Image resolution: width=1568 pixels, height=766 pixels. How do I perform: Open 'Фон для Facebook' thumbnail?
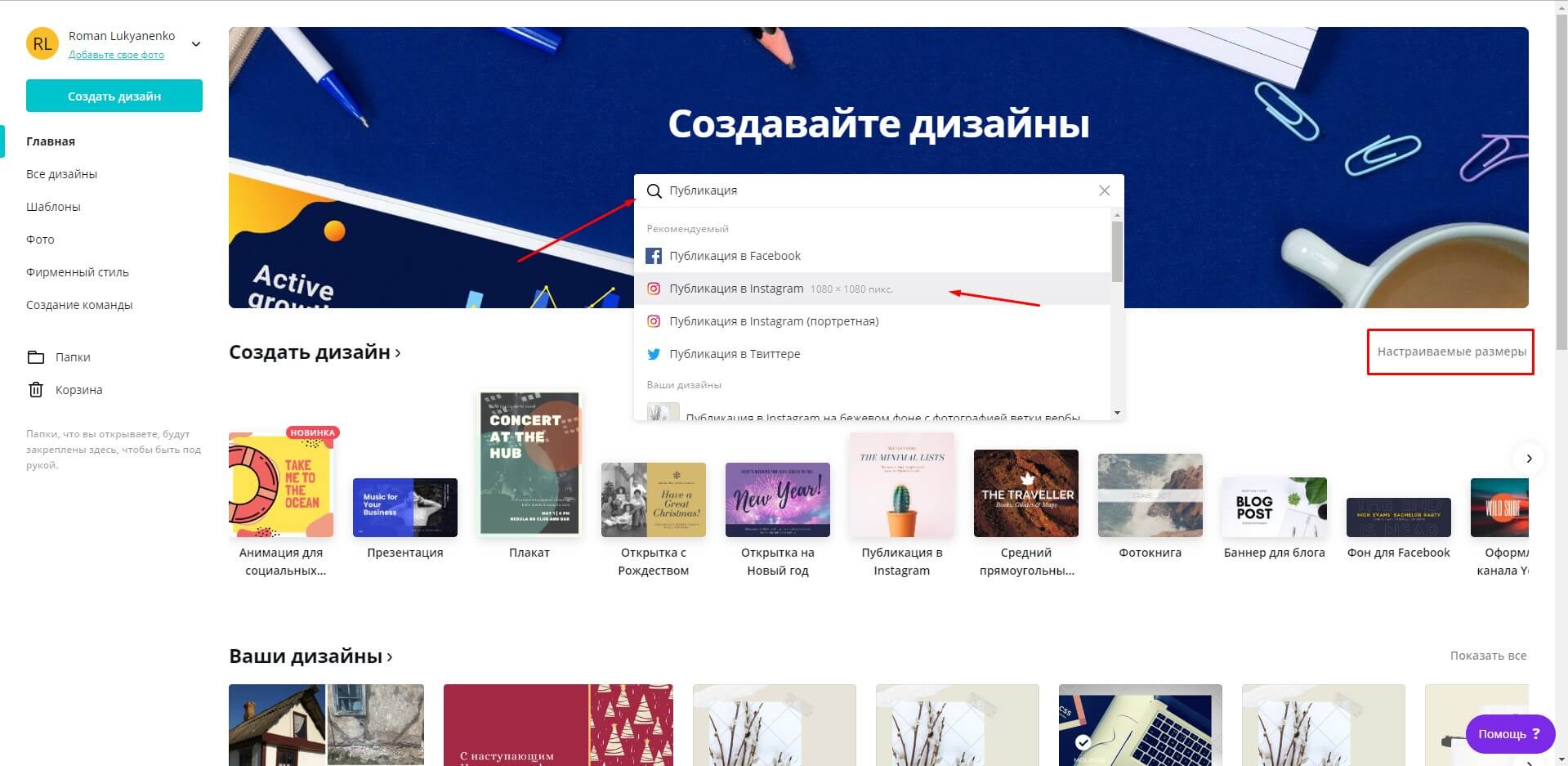point(1399,517)
